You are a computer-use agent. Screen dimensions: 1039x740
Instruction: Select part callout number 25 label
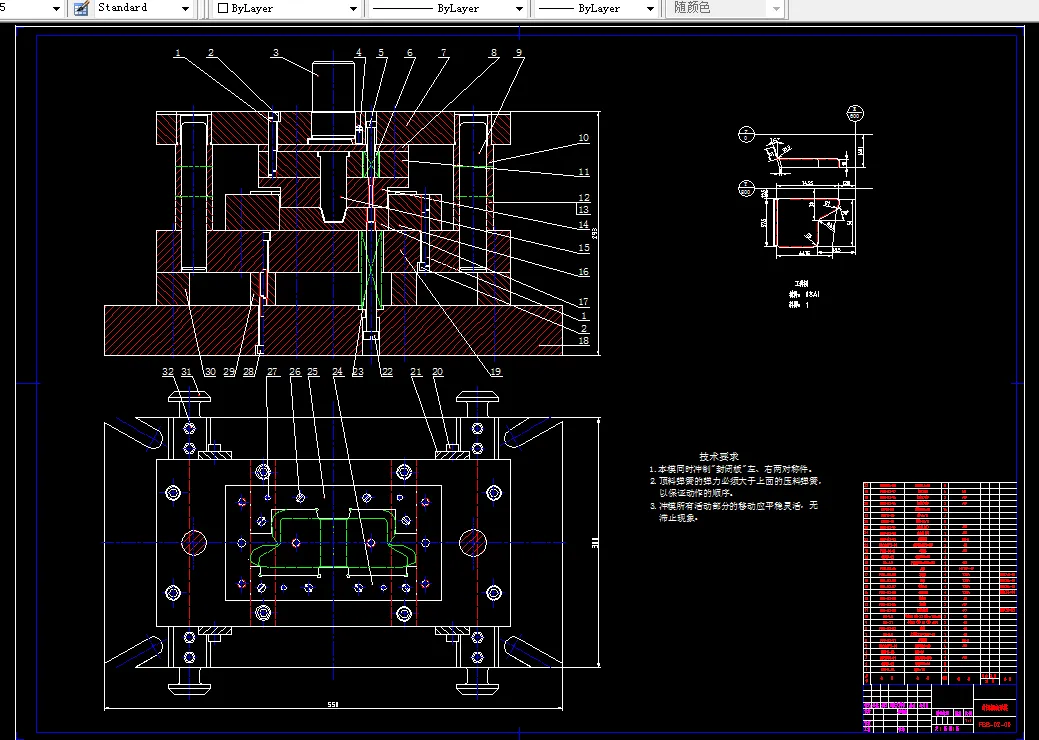click(x=312, y=372)
